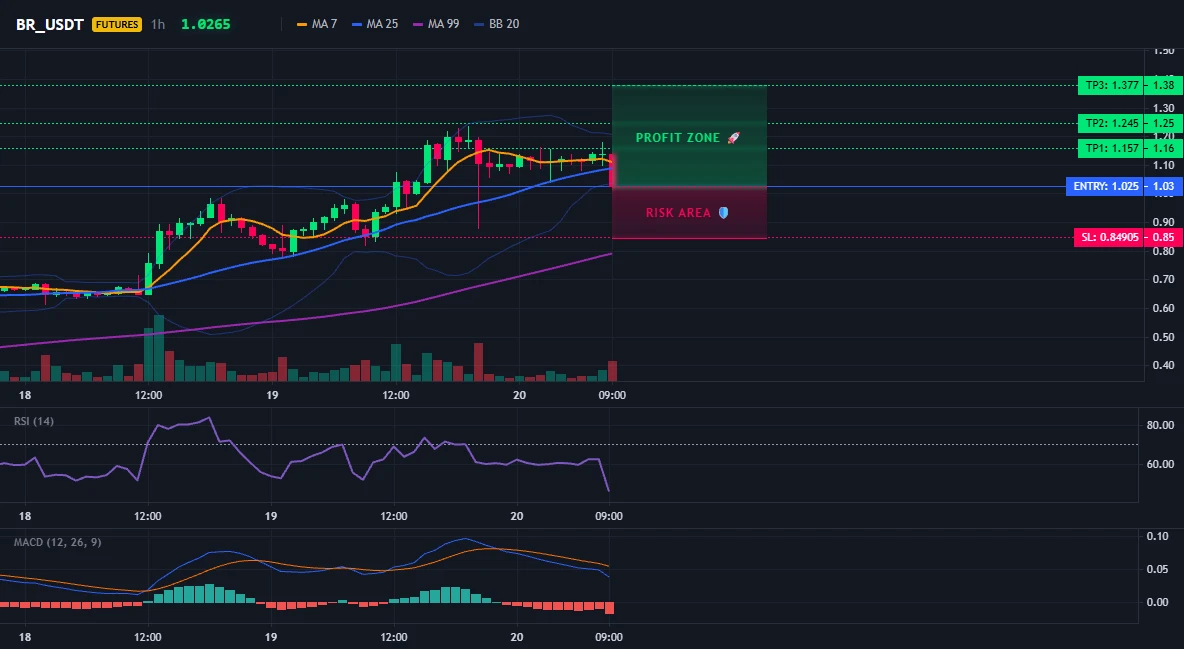Screen dimensions: 1184x649
Task: Click the purple MA 99 color dash
Action: coord(418,24)
